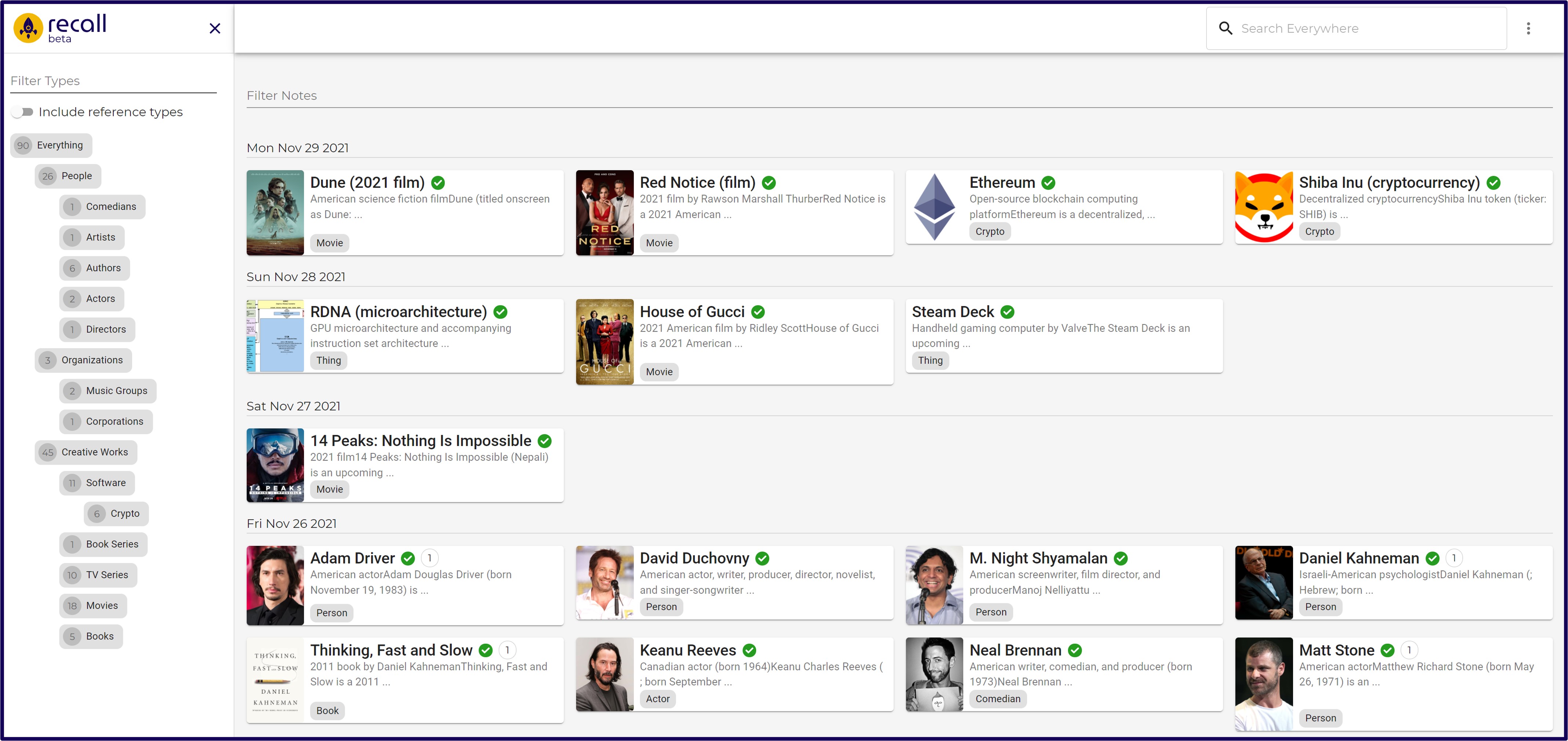Click the verified badge beside Neal Brennan
This screenshot has height=741, width=1568.
point(1075,650)
